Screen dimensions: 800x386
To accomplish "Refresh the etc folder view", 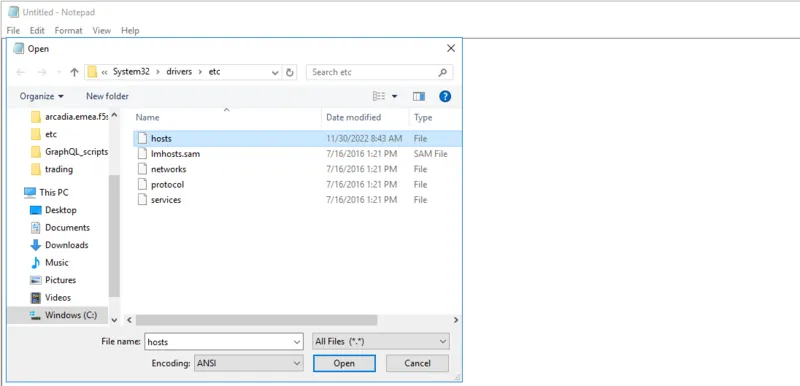I will click(x=289, y=72).
